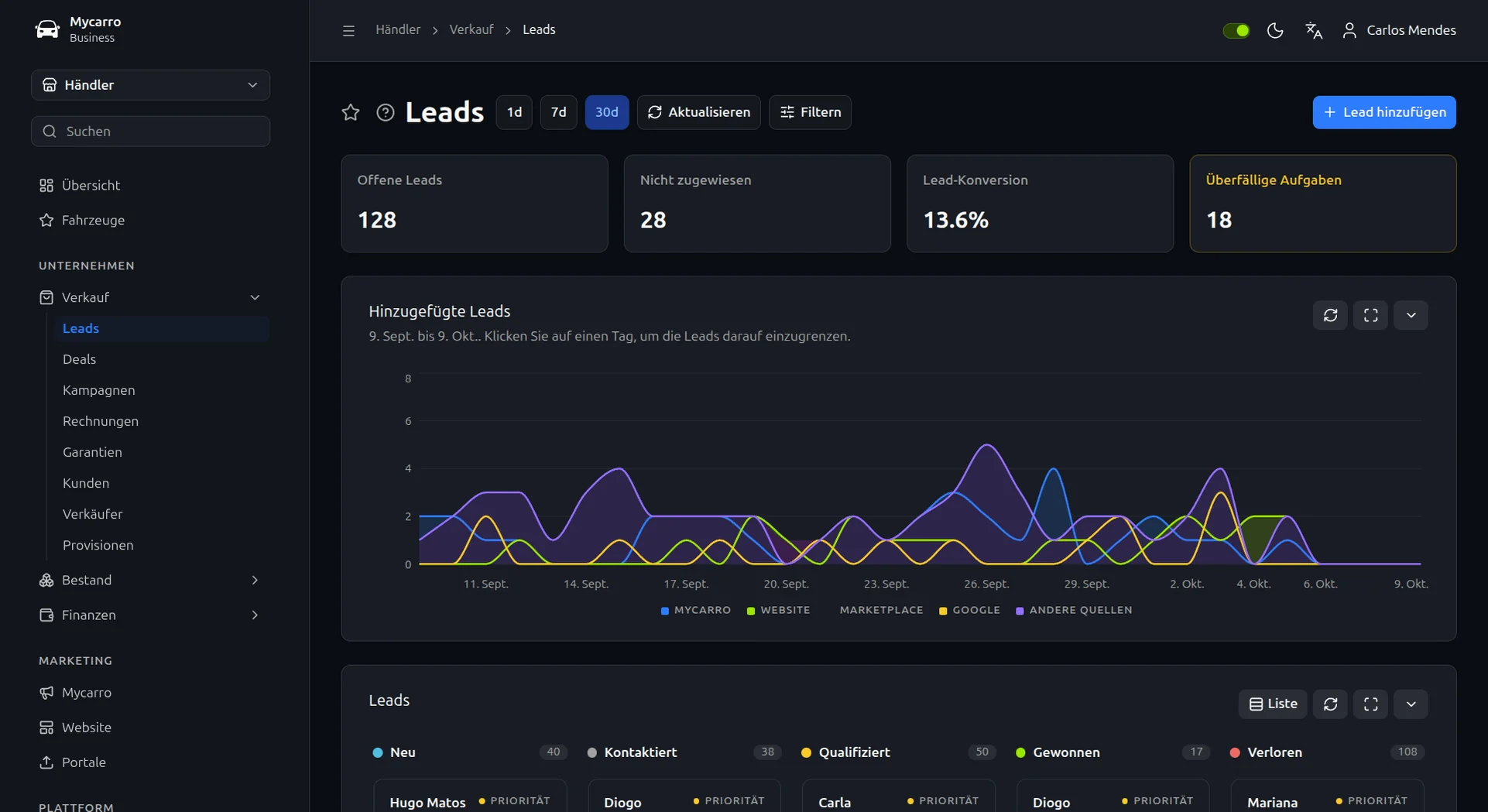Select the 30d time range
The image size is (1488, 812).
pyautogui.click(x=607, y=112)
